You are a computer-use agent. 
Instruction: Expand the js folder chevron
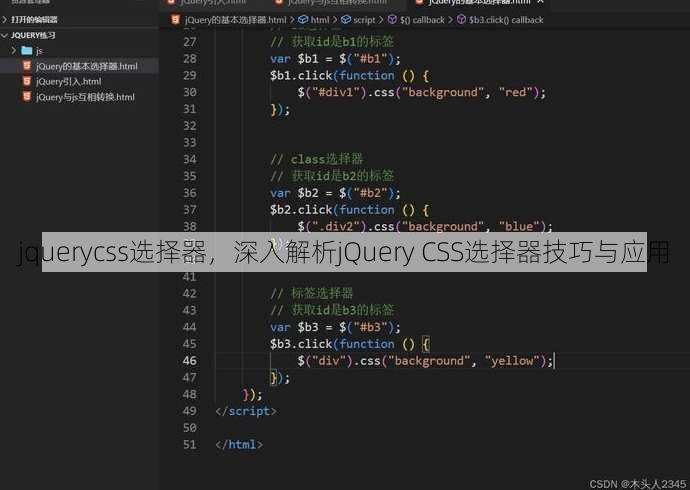(x=14, y=51)
